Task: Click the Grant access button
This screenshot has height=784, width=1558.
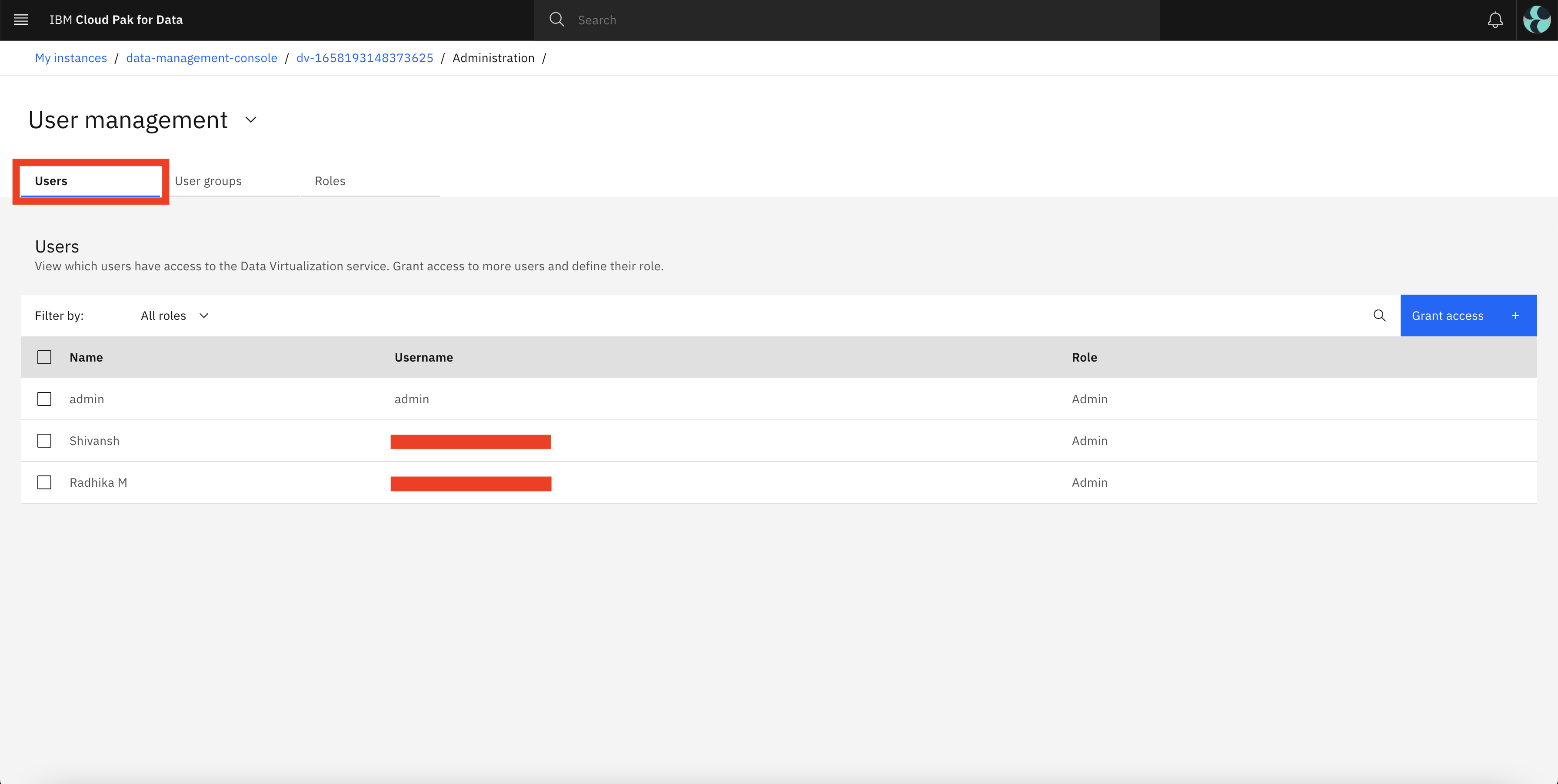Action: [x=1447, y=315]
